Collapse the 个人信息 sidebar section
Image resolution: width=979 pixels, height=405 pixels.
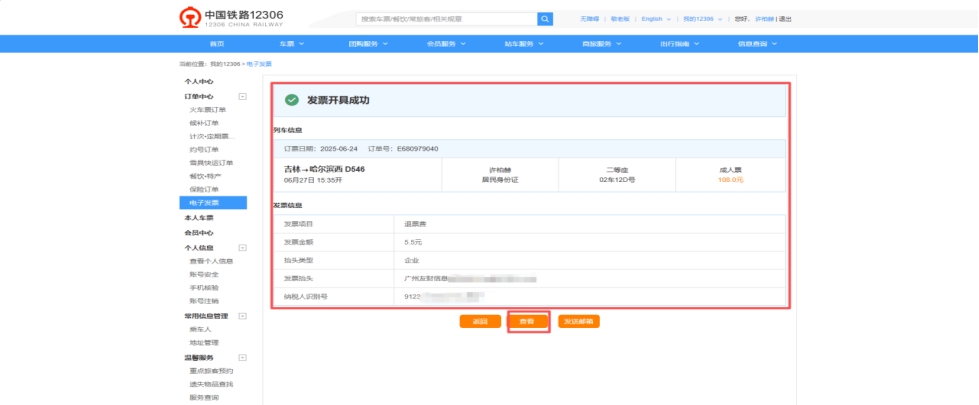pyautogui.click(x=243, y=248)
